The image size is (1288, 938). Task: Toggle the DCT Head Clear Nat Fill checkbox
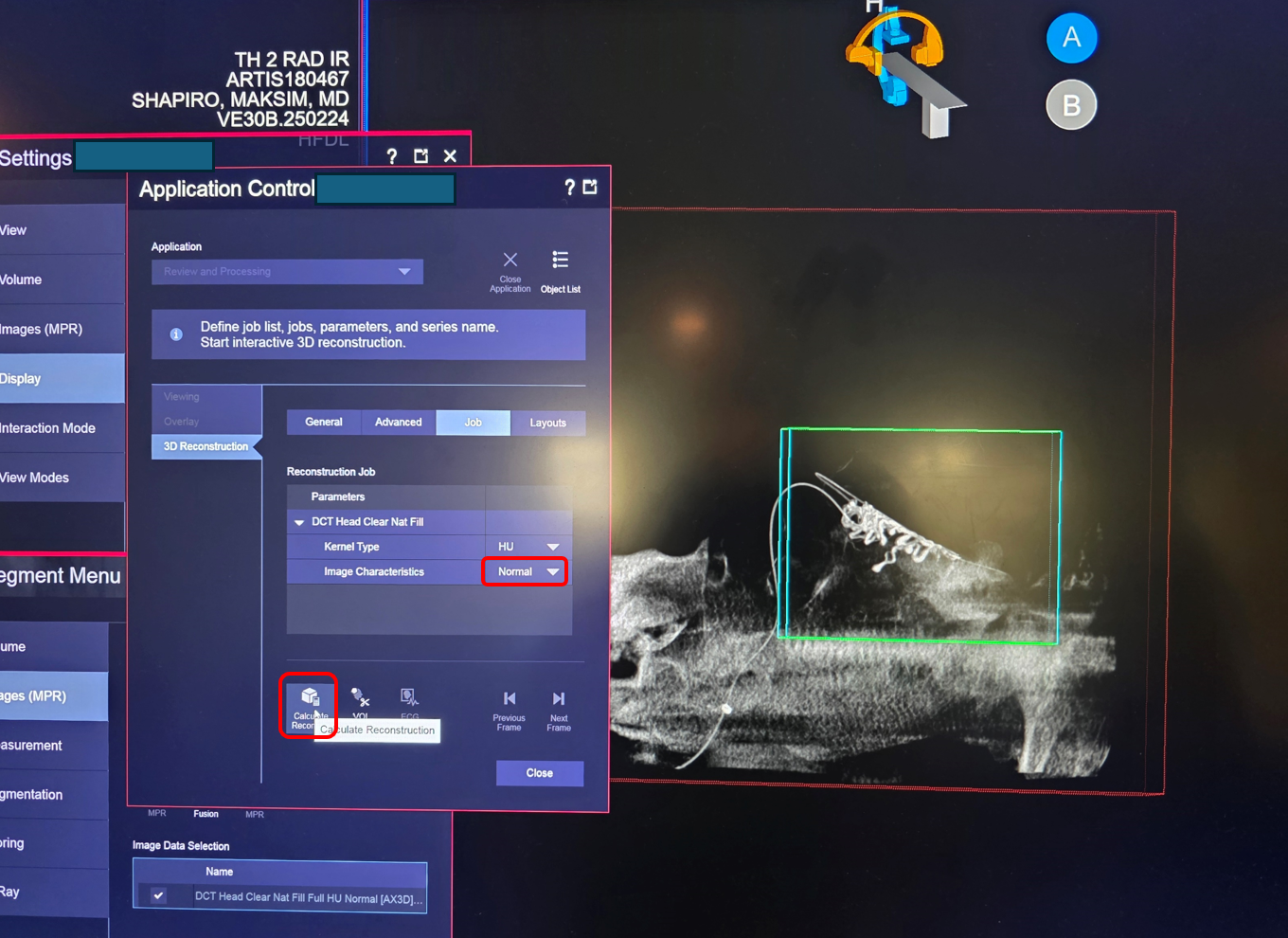tap(158, 895)
